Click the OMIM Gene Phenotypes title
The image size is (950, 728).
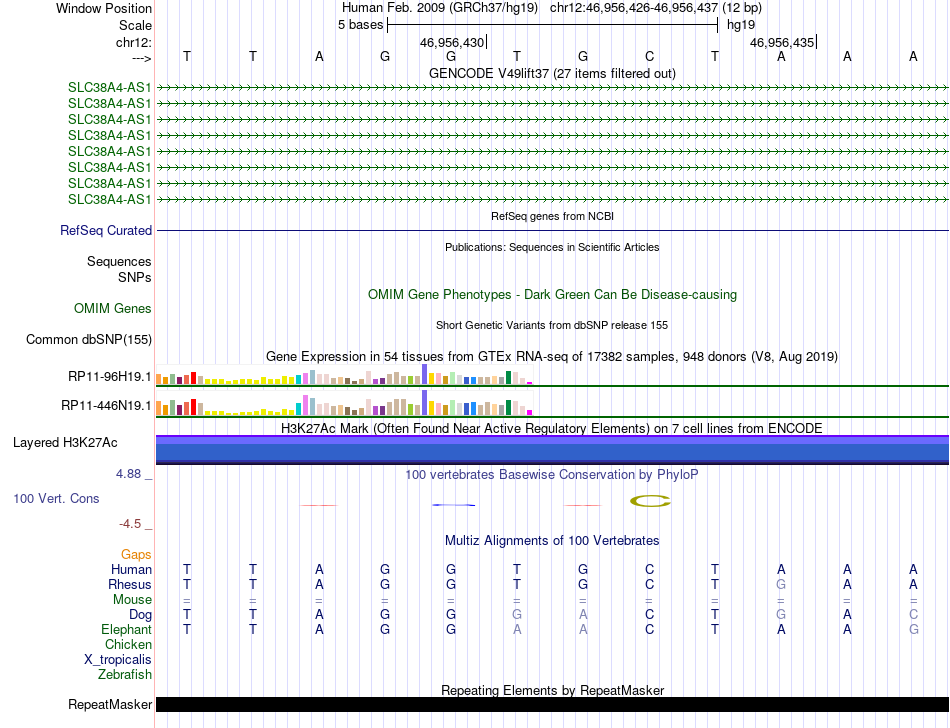[553, 294]
